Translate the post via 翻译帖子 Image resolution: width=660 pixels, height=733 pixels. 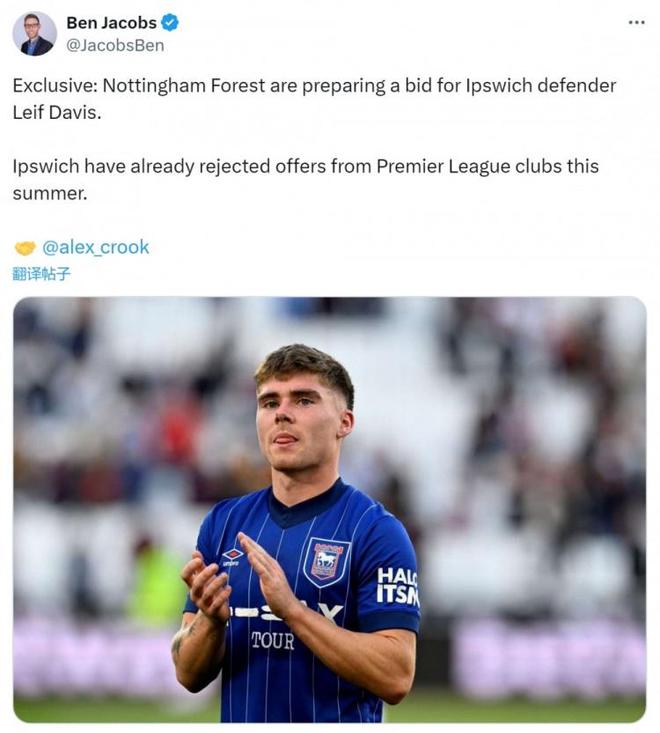tap(42, 273)
